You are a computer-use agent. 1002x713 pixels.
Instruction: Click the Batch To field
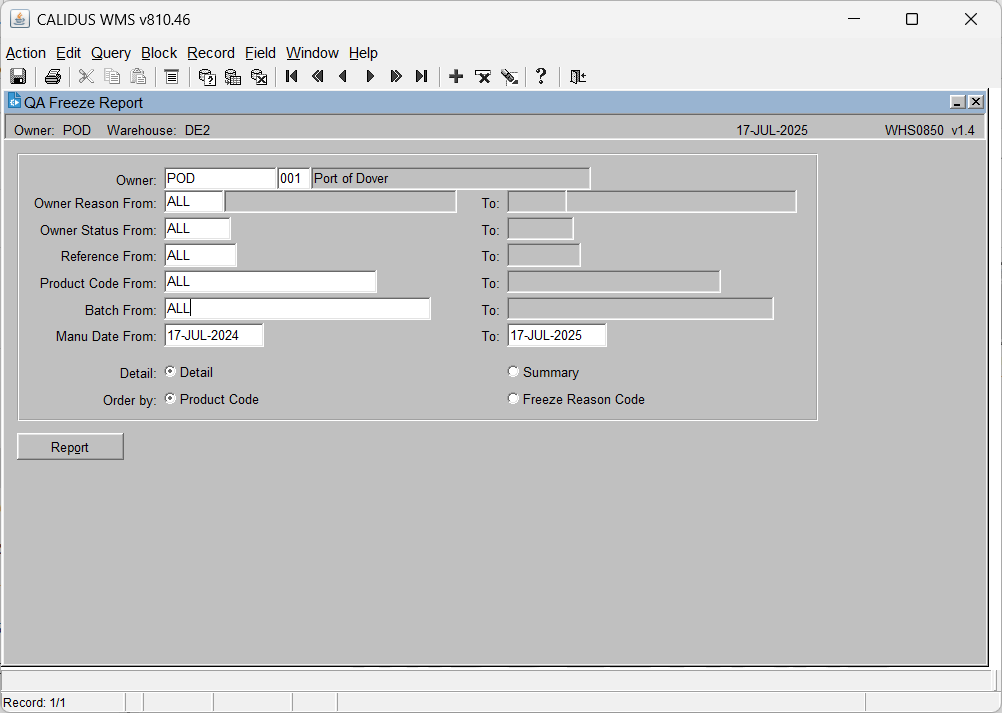click(x=640, y=308)
